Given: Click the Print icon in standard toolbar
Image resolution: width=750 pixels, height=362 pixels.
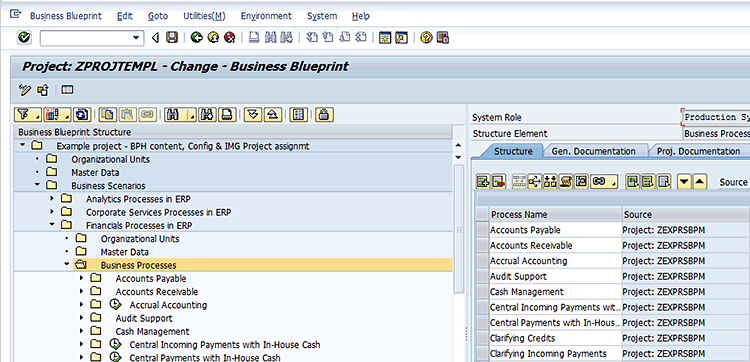Looking at the screenshot, I should 255,37.
